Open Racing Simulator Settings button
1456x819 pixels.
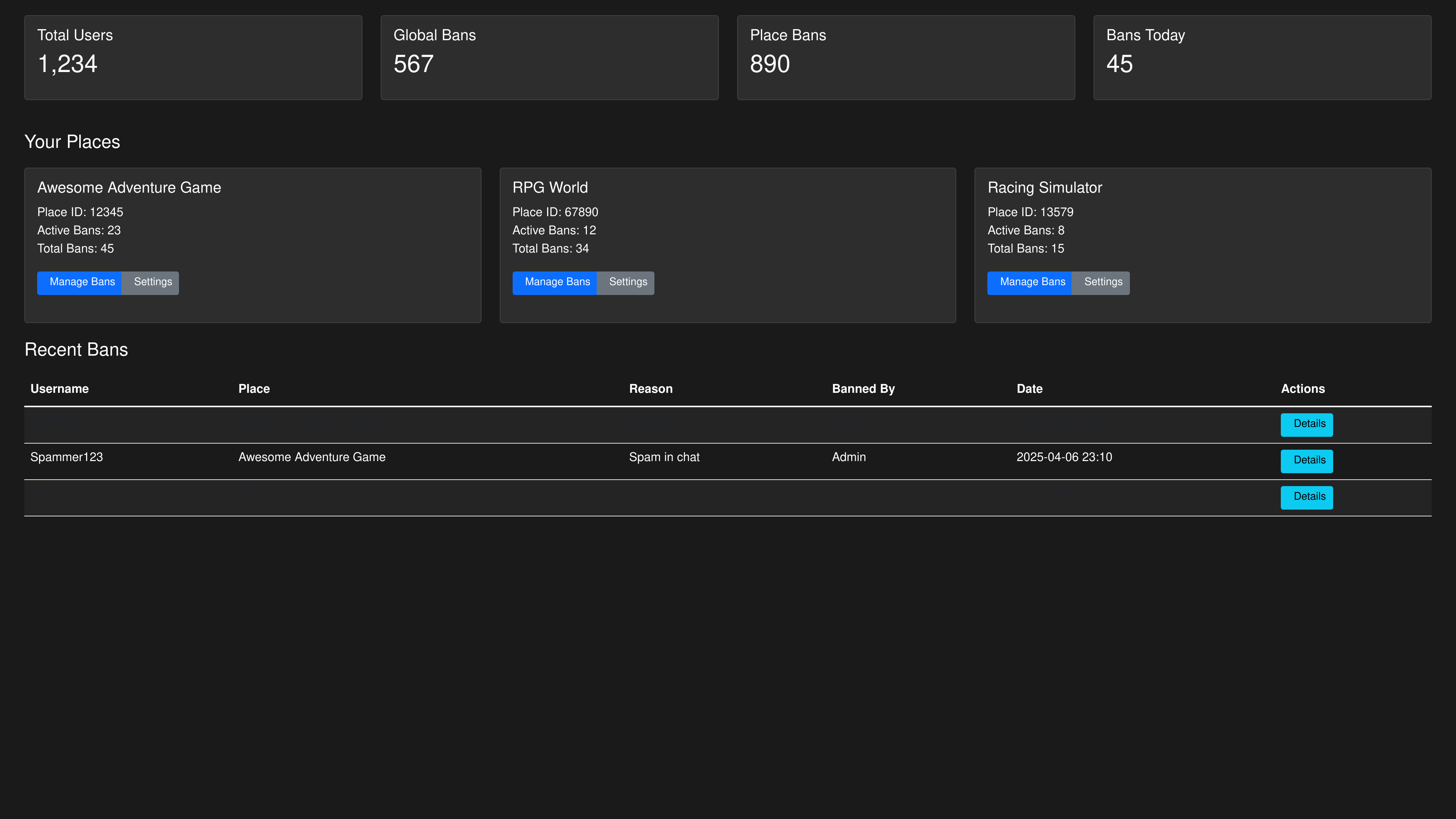[1101, 282]
